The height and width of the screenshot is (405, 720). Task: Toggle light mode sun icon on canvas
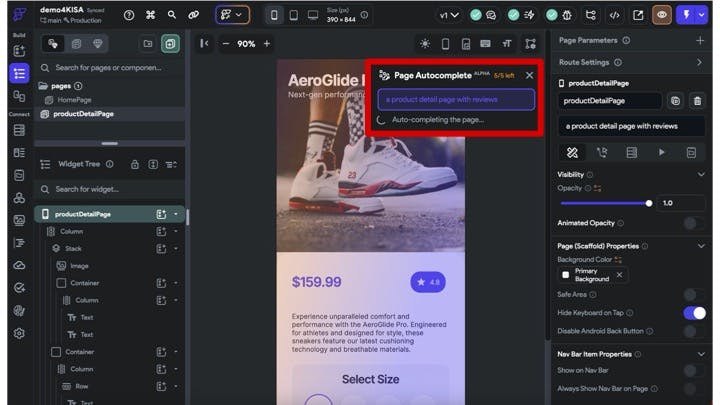click(425, 44)
